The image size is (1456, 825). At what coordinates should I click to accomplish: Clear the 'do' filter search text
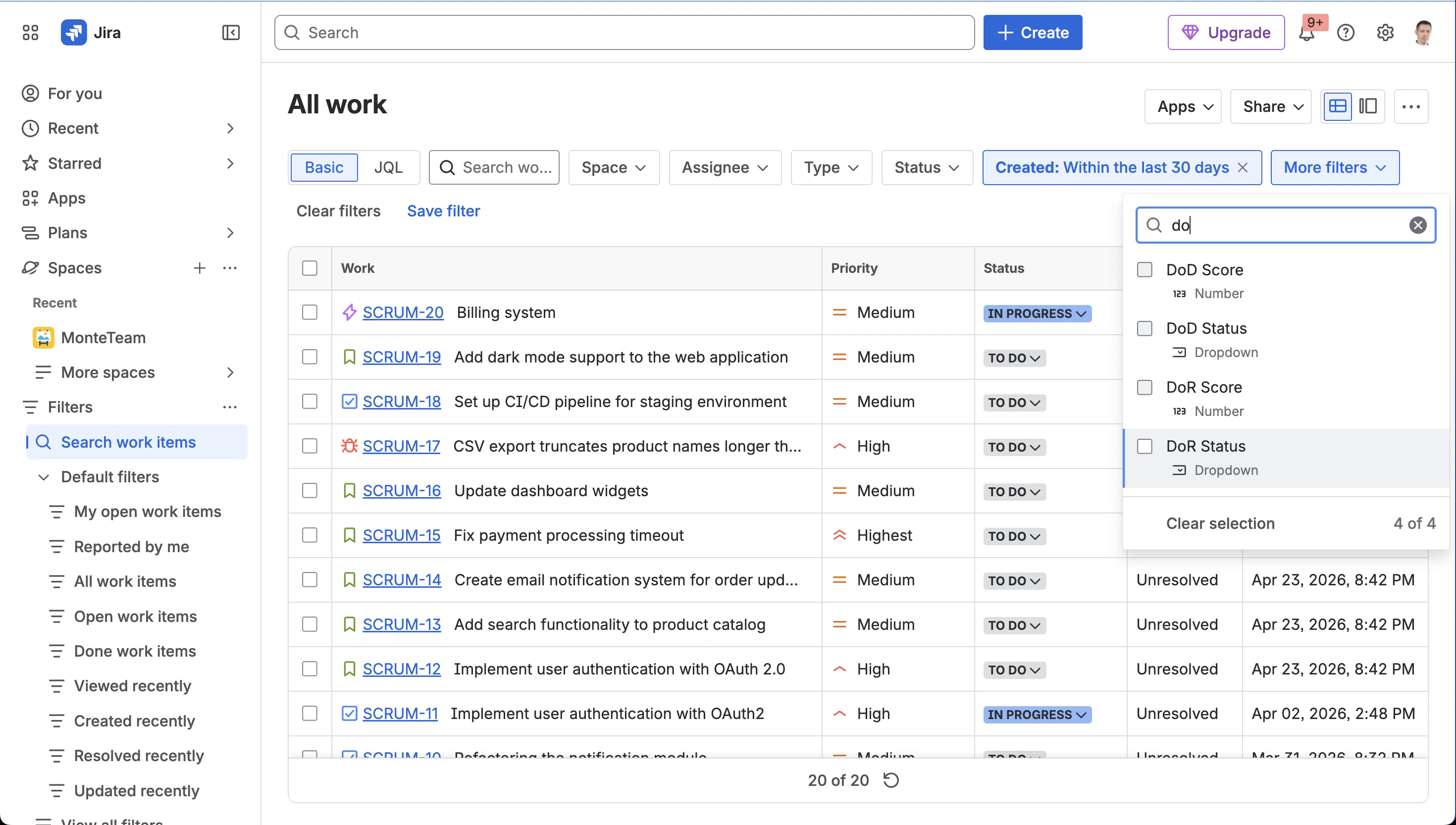(1418, 225)
